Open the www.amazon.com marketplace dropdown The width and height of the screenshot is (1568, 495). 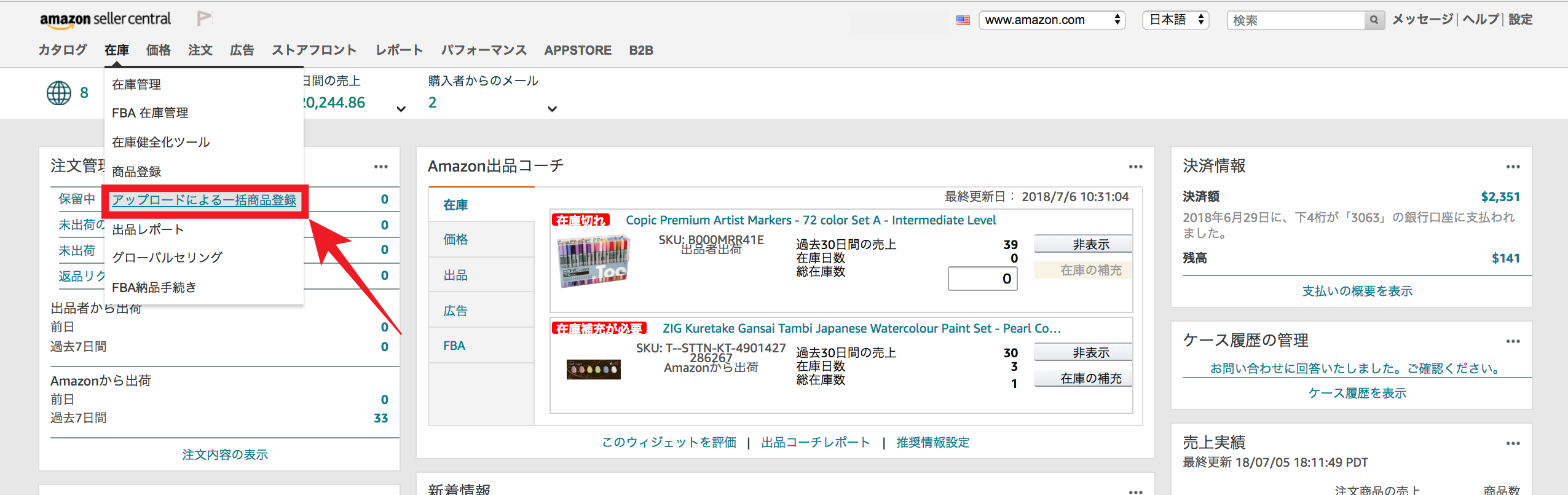click(x=1052, y=20)
